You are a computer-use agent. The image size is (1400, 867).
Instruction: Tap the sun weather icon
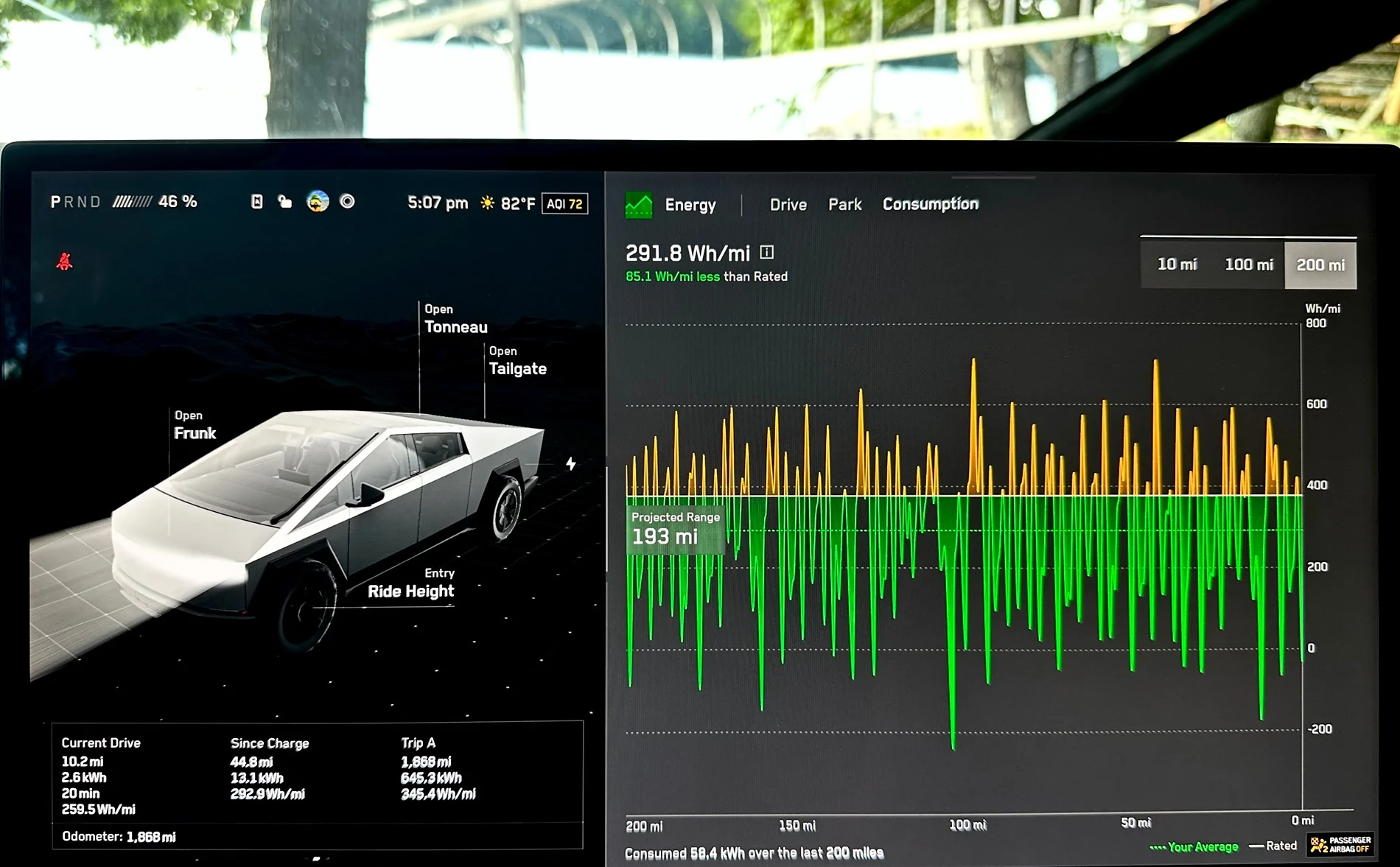pyautogui.click(x=487, y=203)
